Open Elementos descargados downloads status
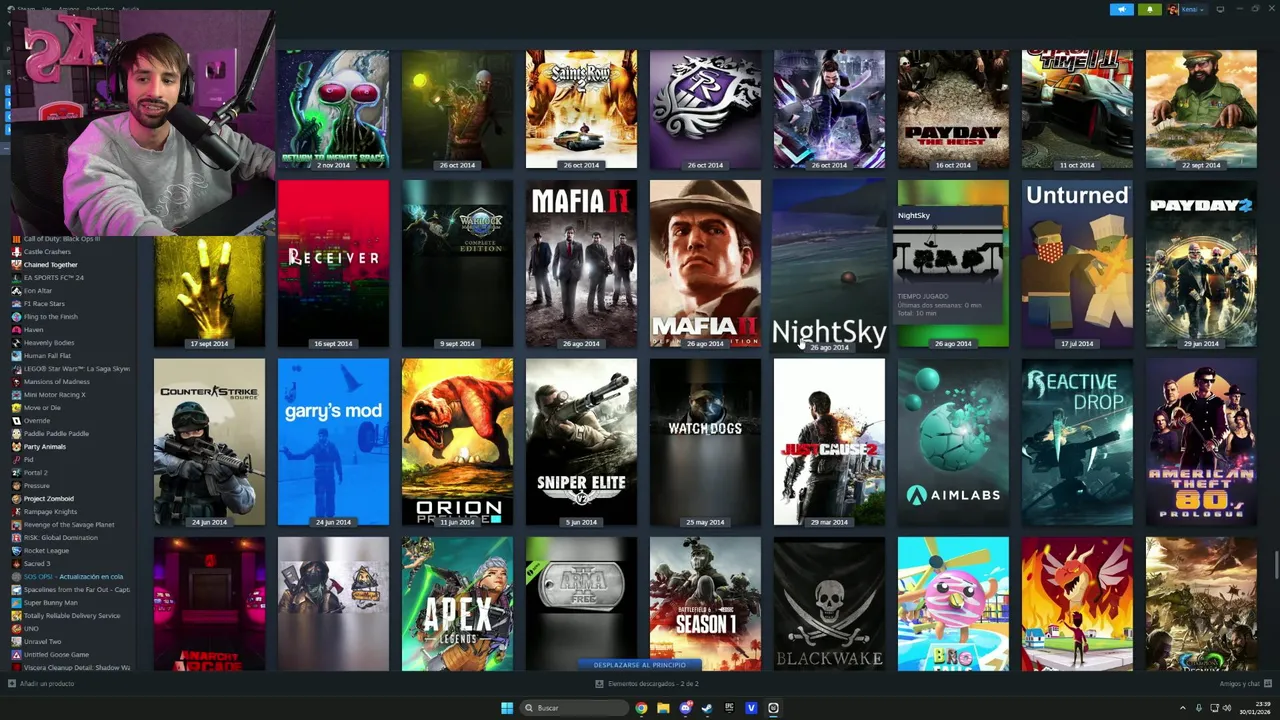This screenshot has height=720, width=1280. click(x=647, y=683)
